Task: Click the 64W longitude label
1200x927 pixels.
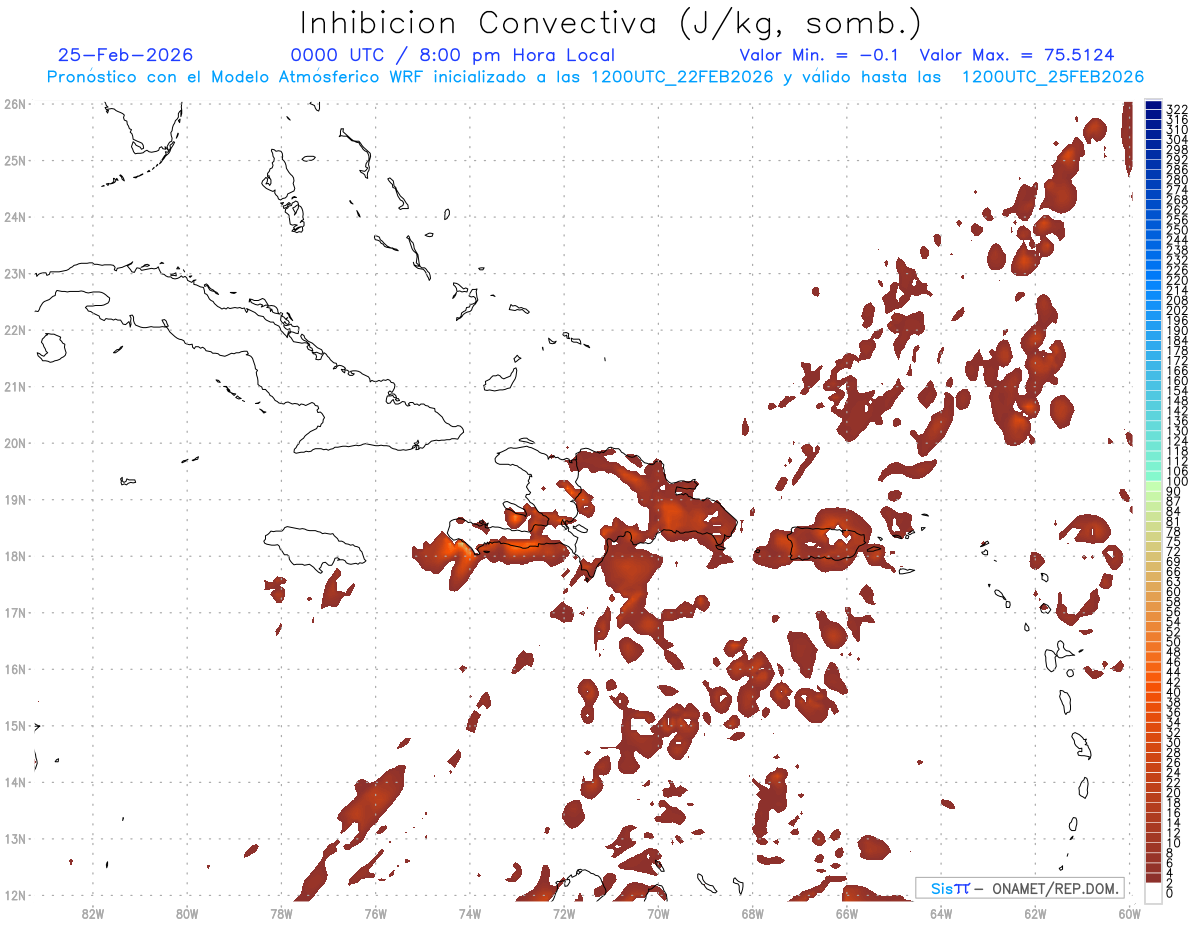Action: pos(941,913)
